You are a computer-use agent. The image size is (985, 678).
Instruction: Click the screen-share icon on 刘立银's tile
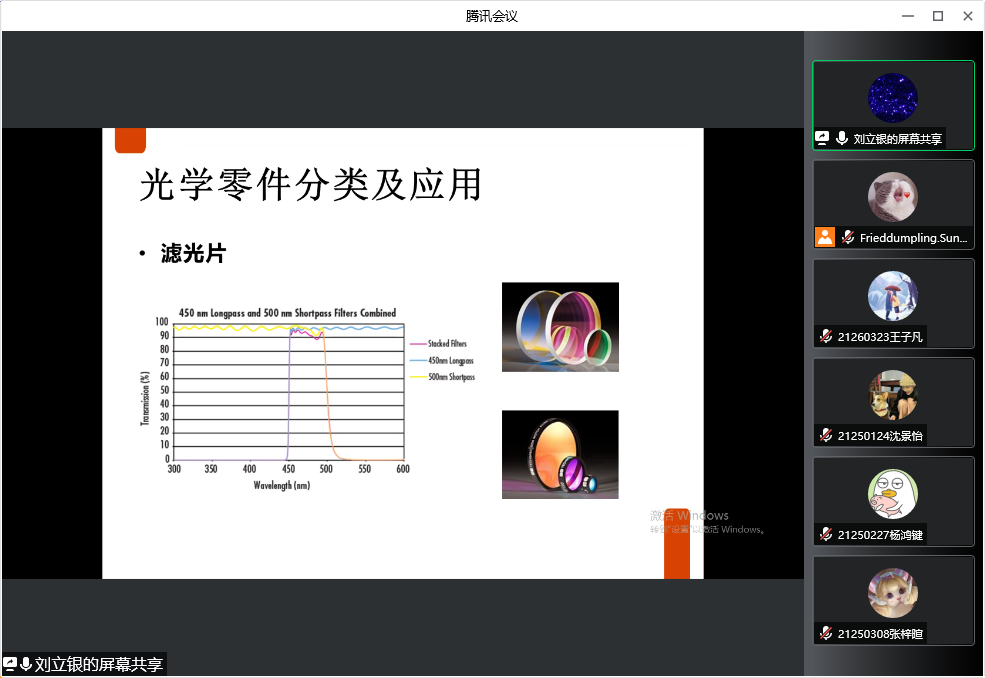coord(823,138)
